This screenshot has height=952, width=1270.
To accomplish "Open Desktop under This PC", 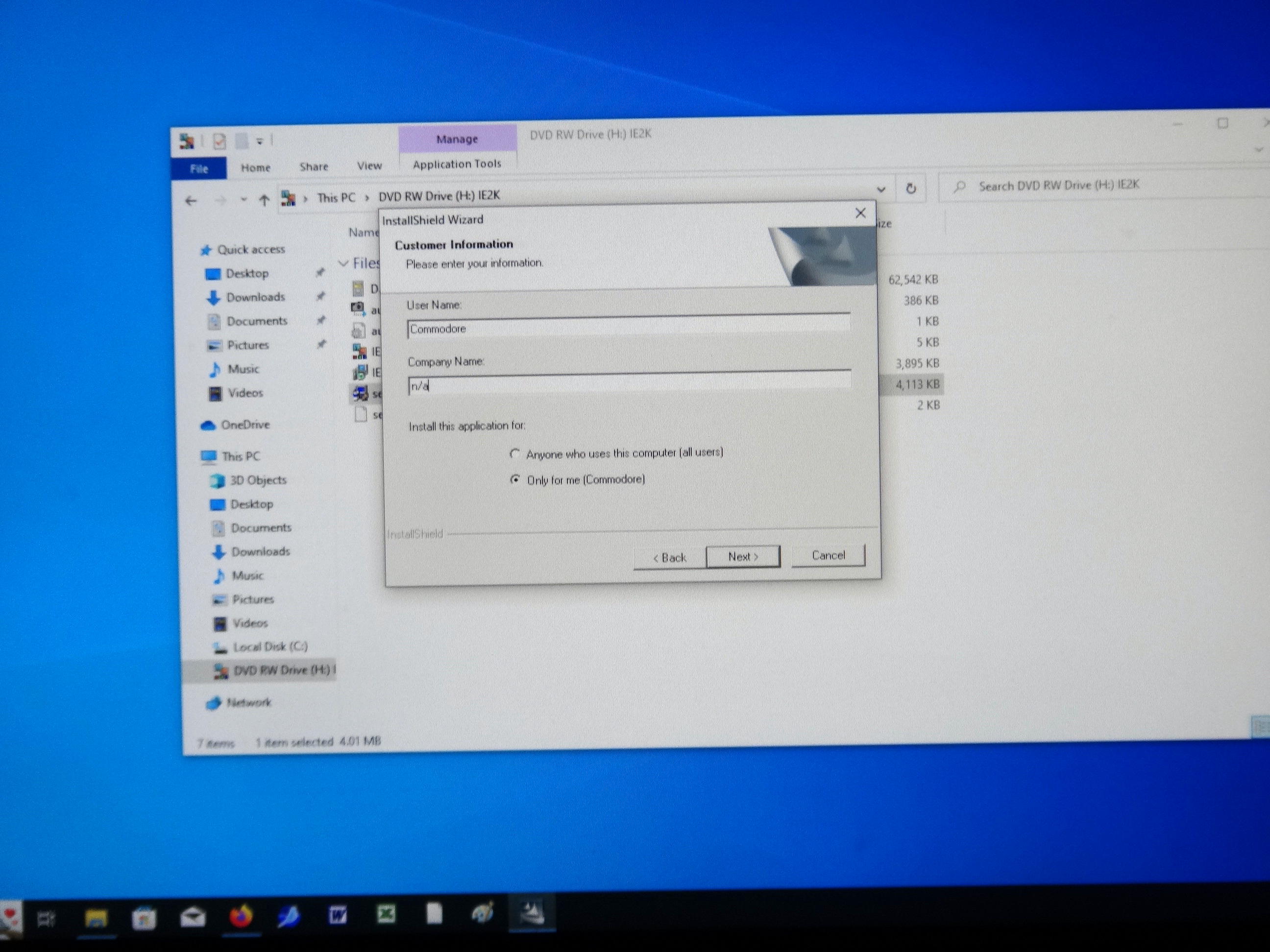I will (x=251, y=504).
